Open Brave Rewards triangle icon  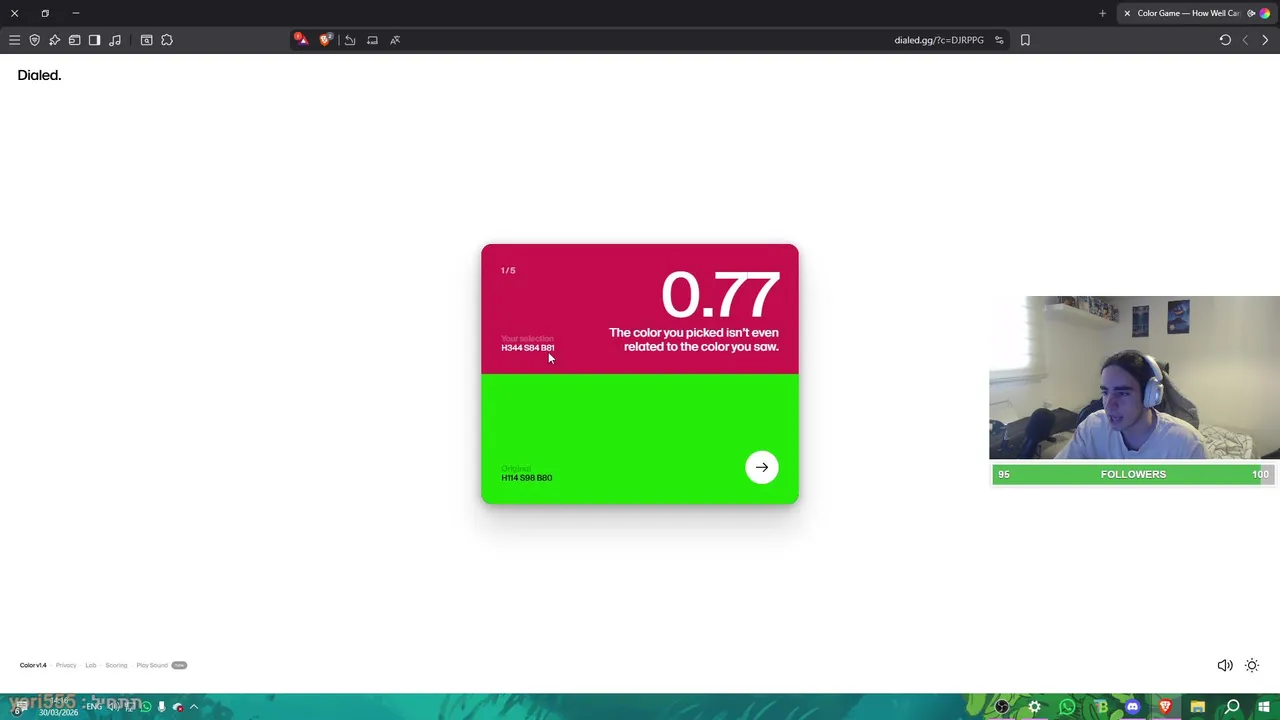coord(300,40)
